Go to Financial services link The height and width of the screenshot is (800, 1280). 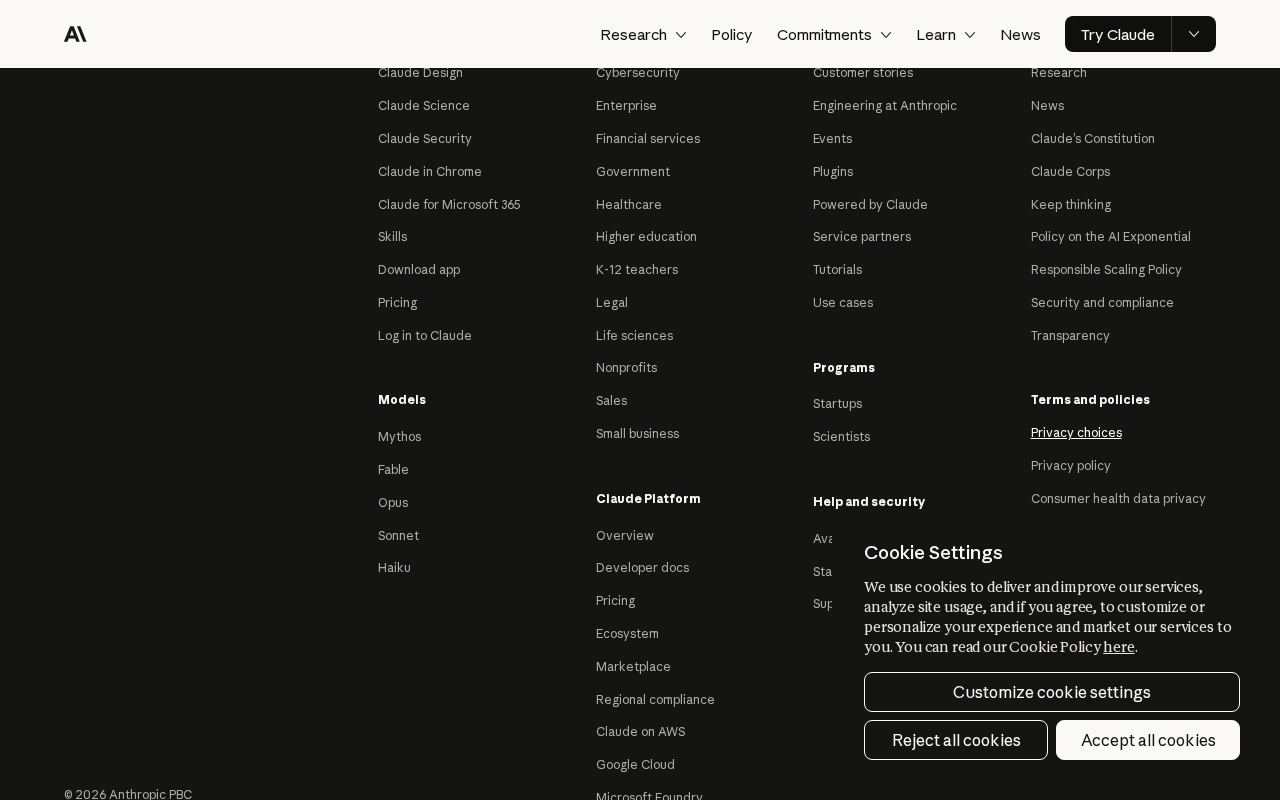click(648, 138)
